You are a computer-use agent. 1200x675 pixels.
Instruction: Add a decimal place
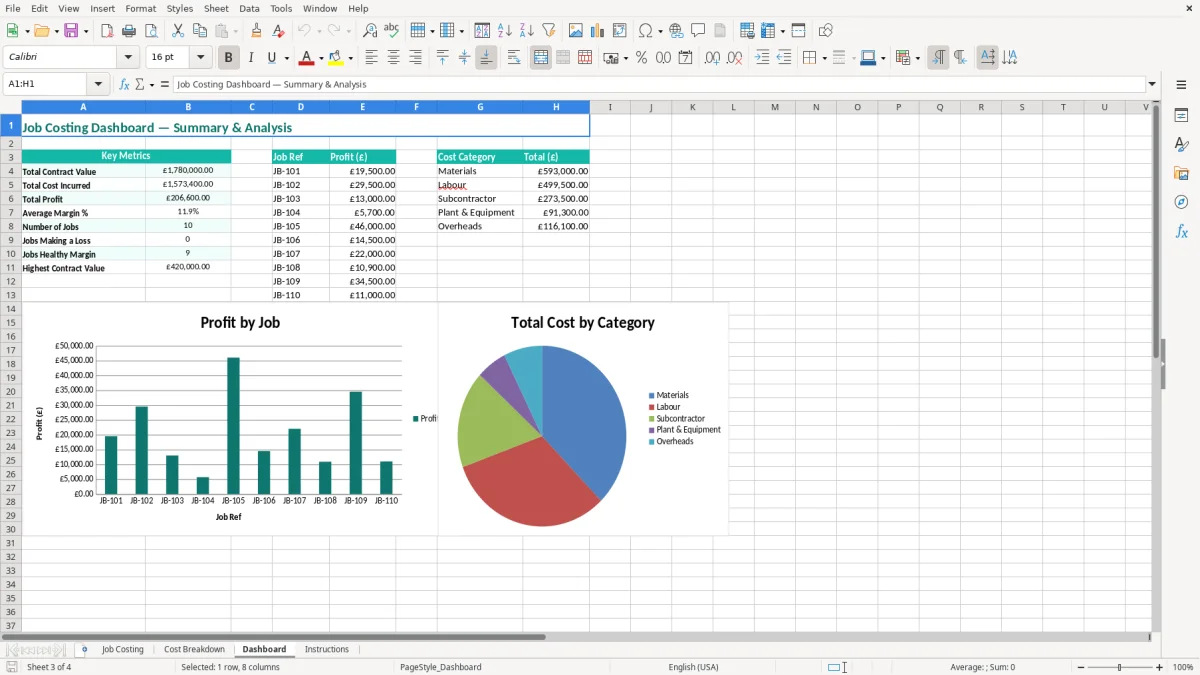pyautogui.click(x=713, y=58)
